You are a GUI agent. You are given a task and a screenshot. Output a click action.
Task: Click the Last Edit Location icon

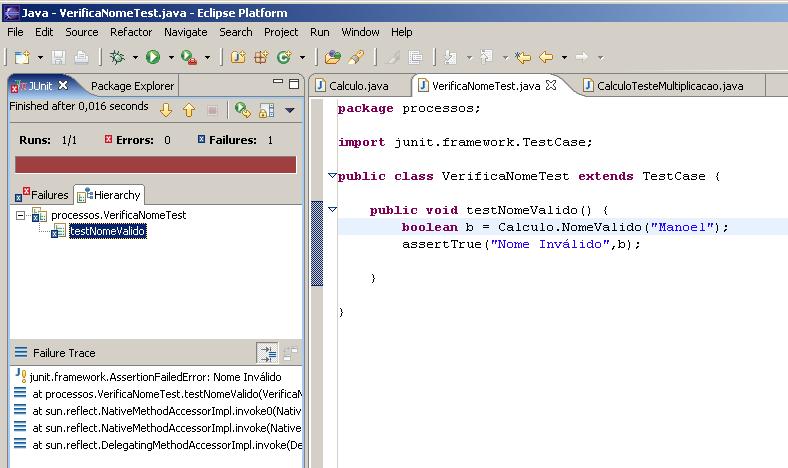(523, 57)
